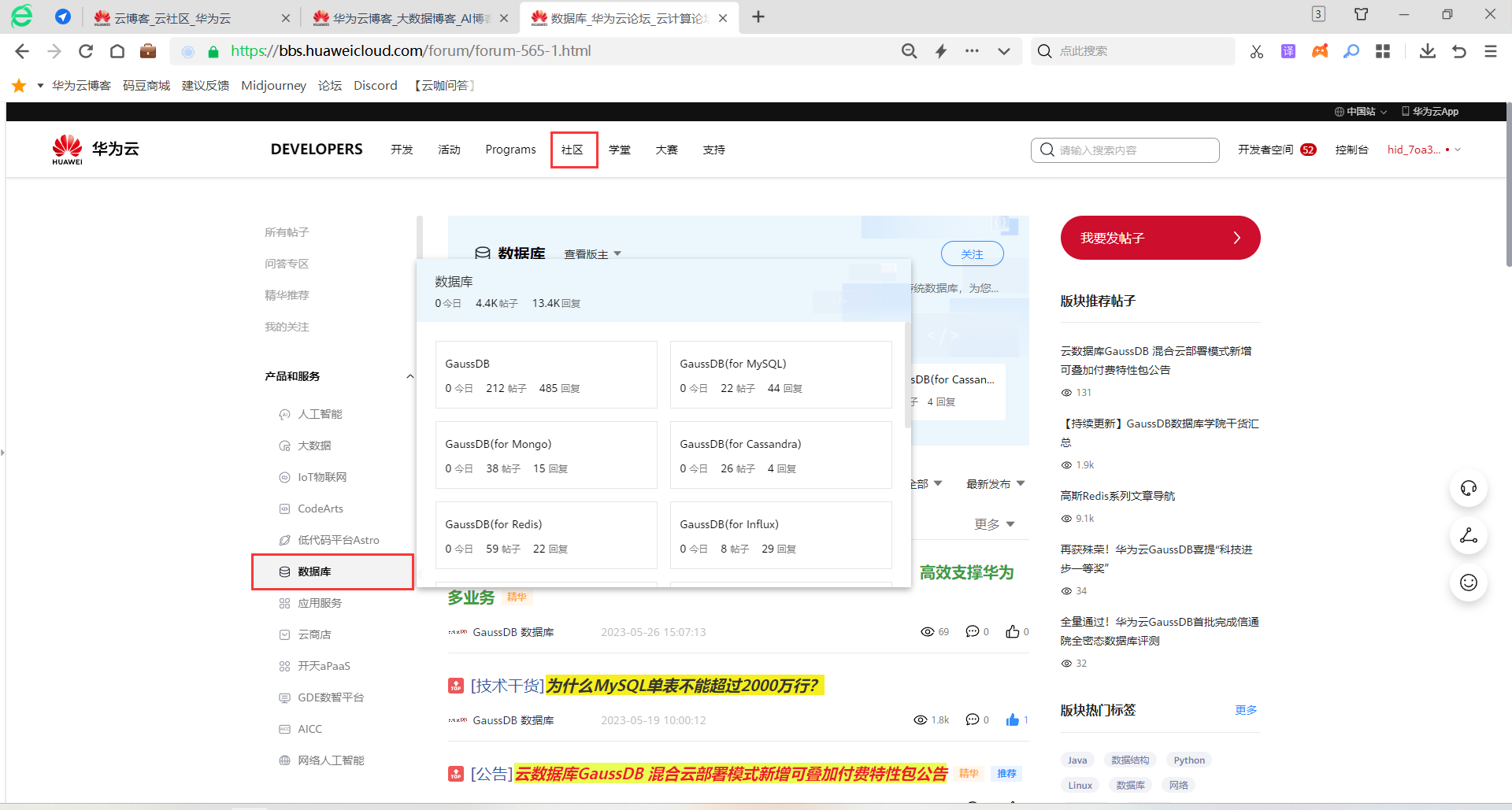Click the zoom magnifier in address bar

click(910, 51)
